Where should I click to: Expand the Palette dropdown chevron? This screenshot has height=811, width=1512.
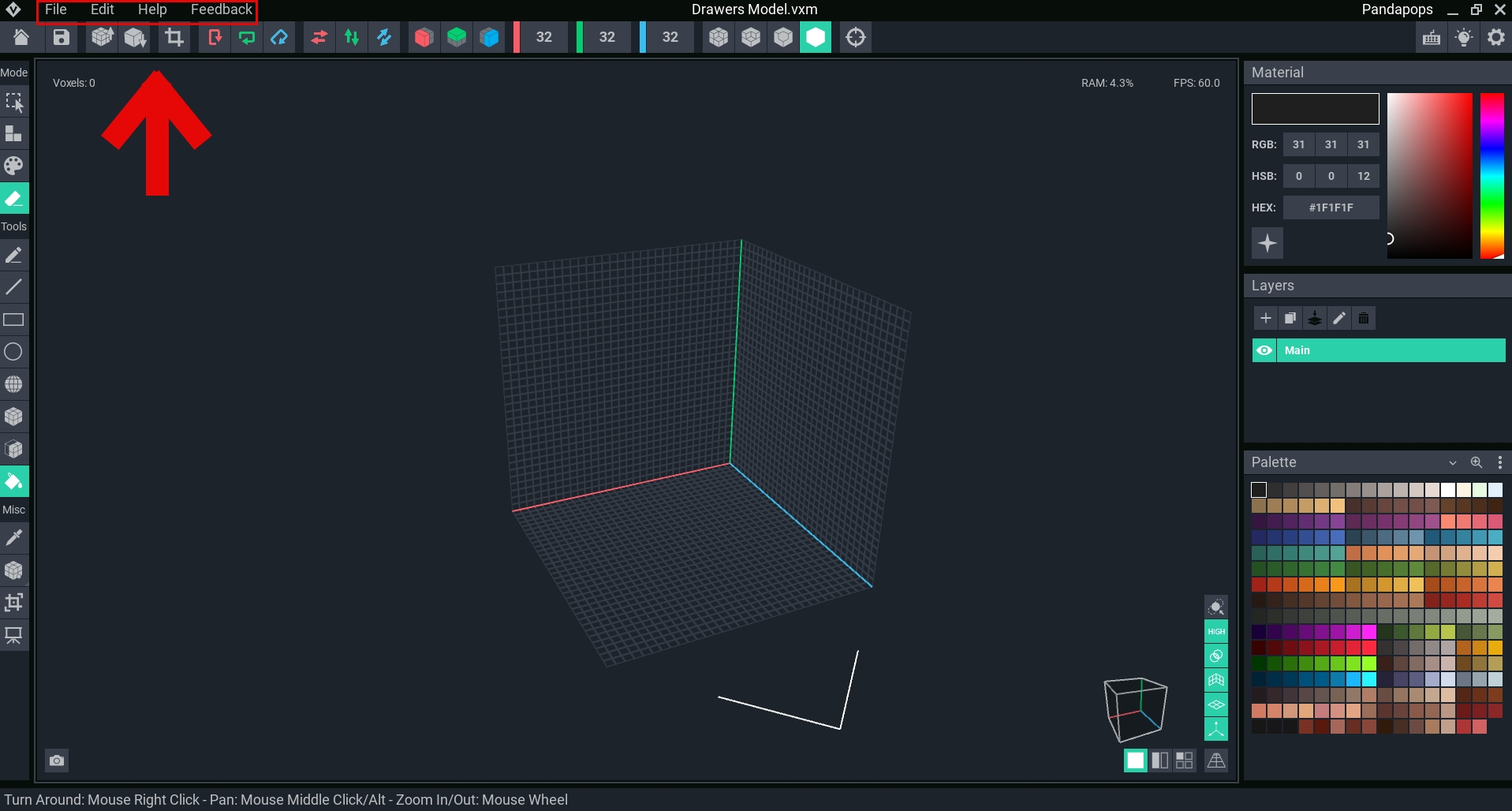1452,462
